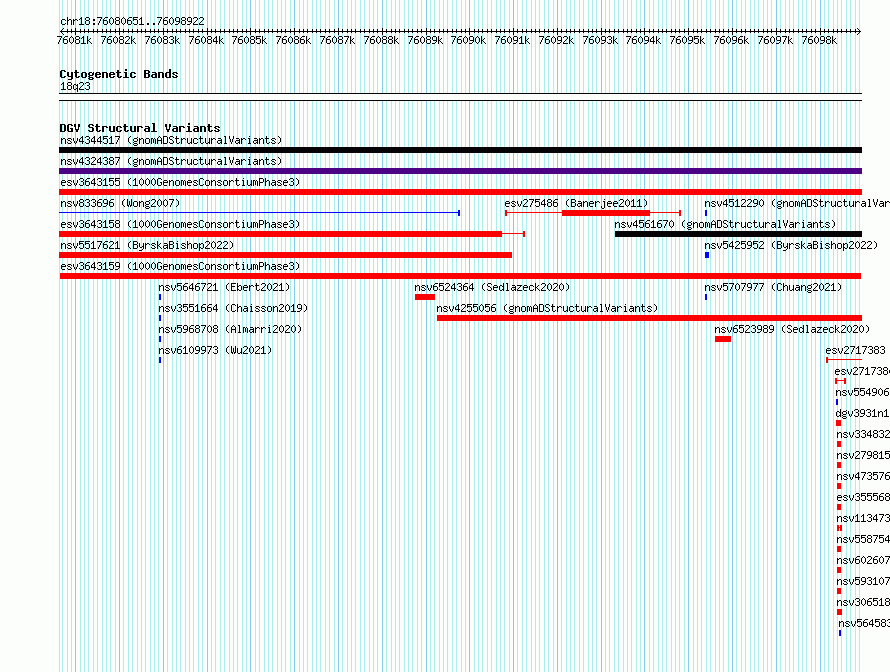Click the 18q23 band label
The width and height of the screenshot is (890, 672).
(x=75, y=86)
